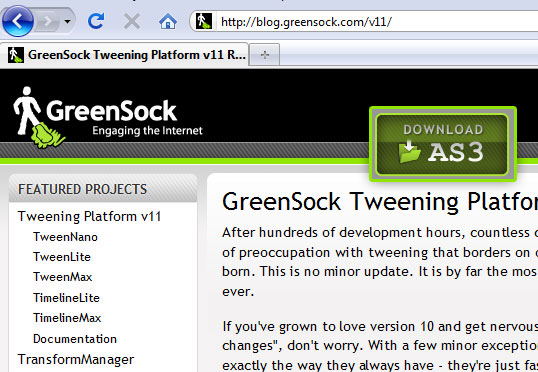Open the TweenNano link
Screen dimensions: 538x372
[x=65, y=237]
